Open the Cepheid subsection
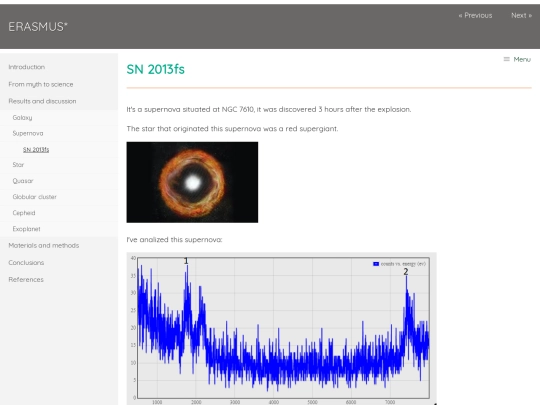Viewport: 540px width, 405px height. pos(24,213)
